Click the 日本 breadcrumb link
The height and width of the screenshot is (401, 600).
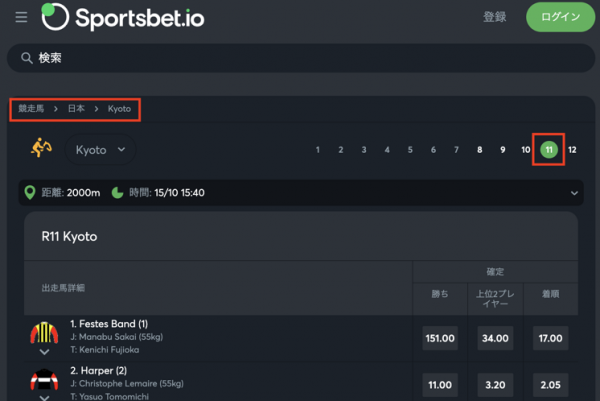(x=76, y=109)
